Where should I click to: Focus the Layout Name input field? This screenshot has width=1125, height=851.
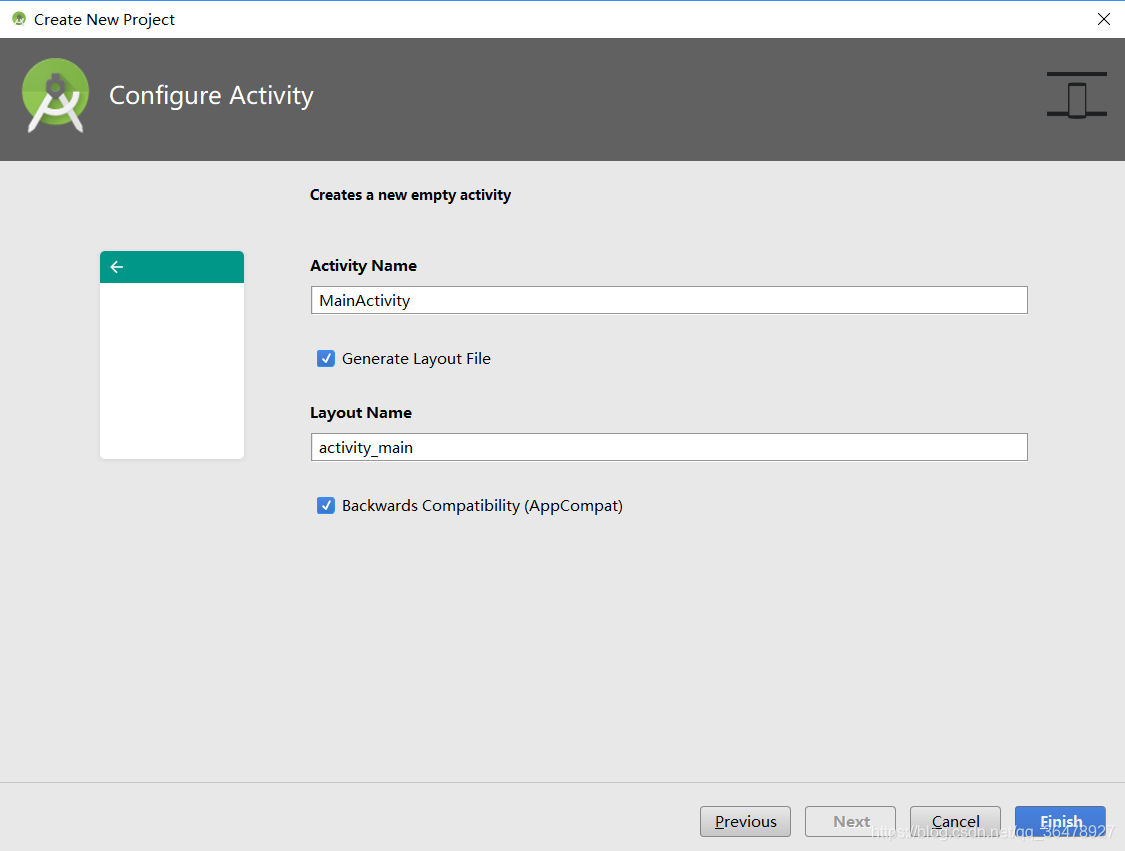(x=669, y=447)
